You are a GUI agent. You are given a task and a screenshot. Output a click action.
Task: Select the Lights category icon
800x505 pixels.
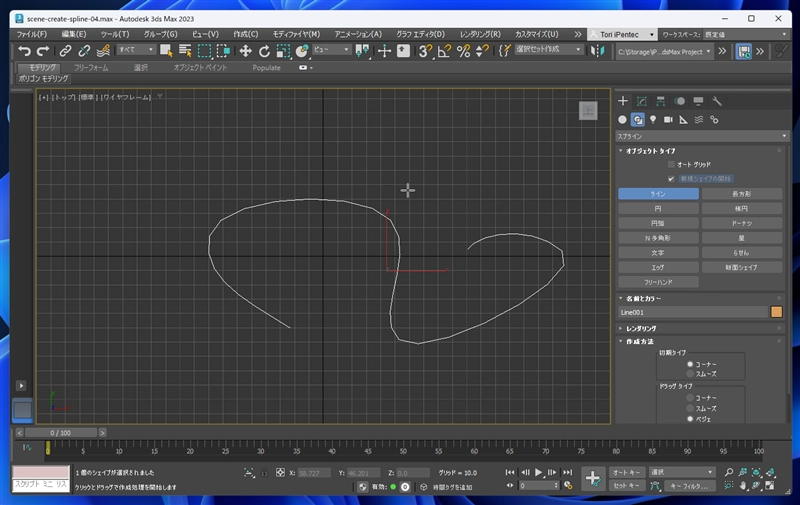(653, 119)
